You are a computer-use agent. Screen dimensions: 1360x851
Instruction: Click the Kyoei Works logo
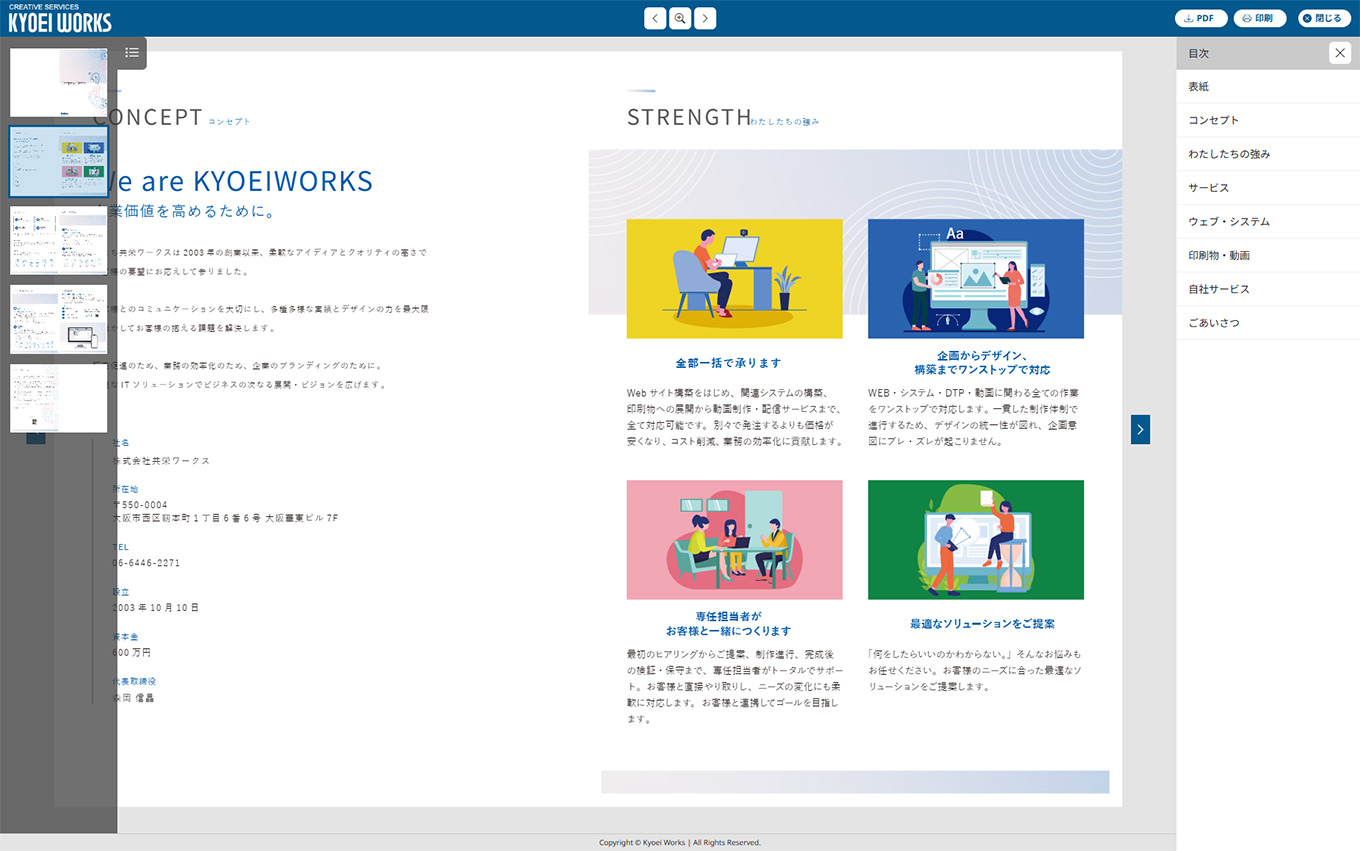60,18
